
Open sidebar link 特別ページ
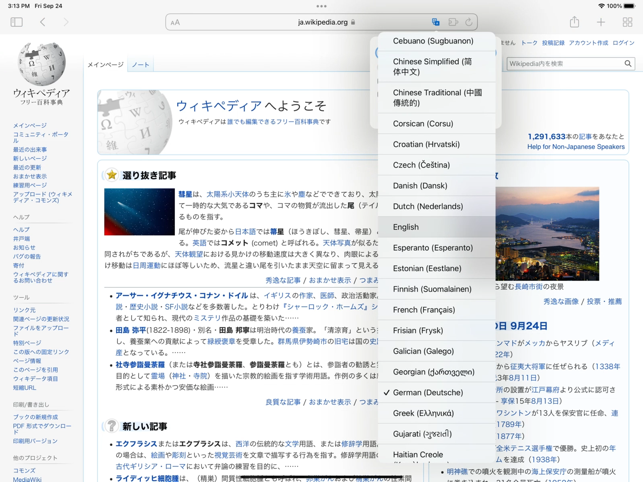27,343
